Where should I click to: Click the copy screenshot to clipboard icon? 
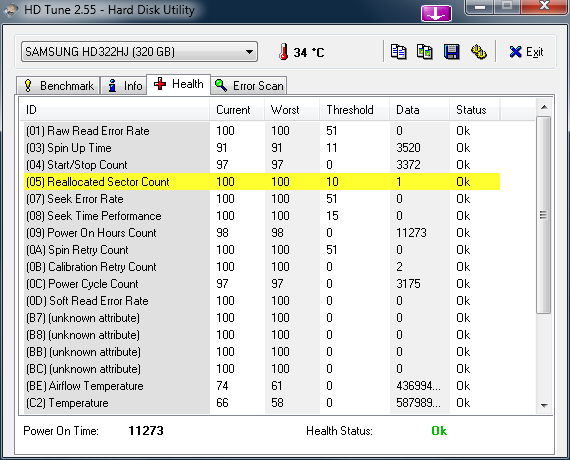click(x=425, y=52)
